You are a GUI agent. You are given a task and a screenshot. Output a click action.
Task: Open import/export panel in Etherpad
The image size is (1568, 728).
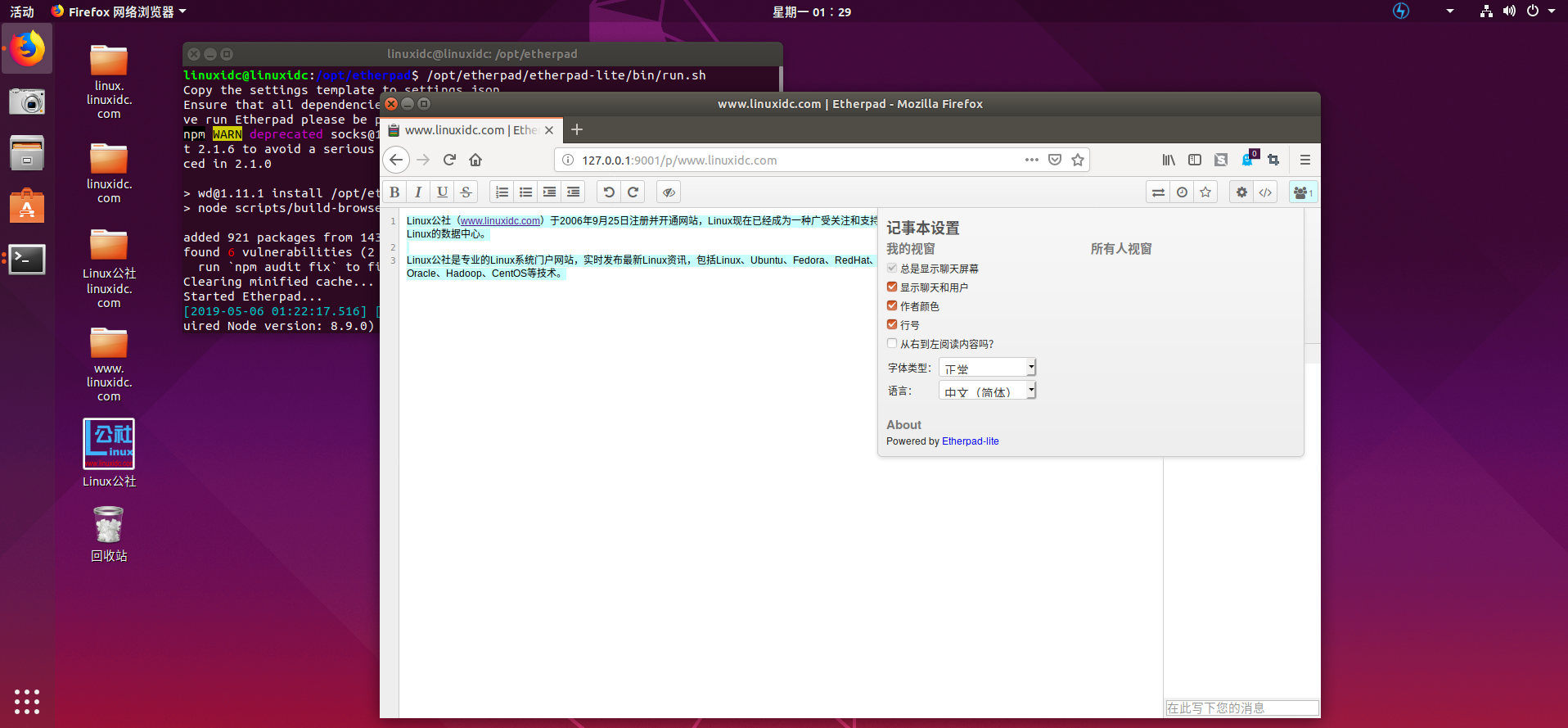(1158, 192)
